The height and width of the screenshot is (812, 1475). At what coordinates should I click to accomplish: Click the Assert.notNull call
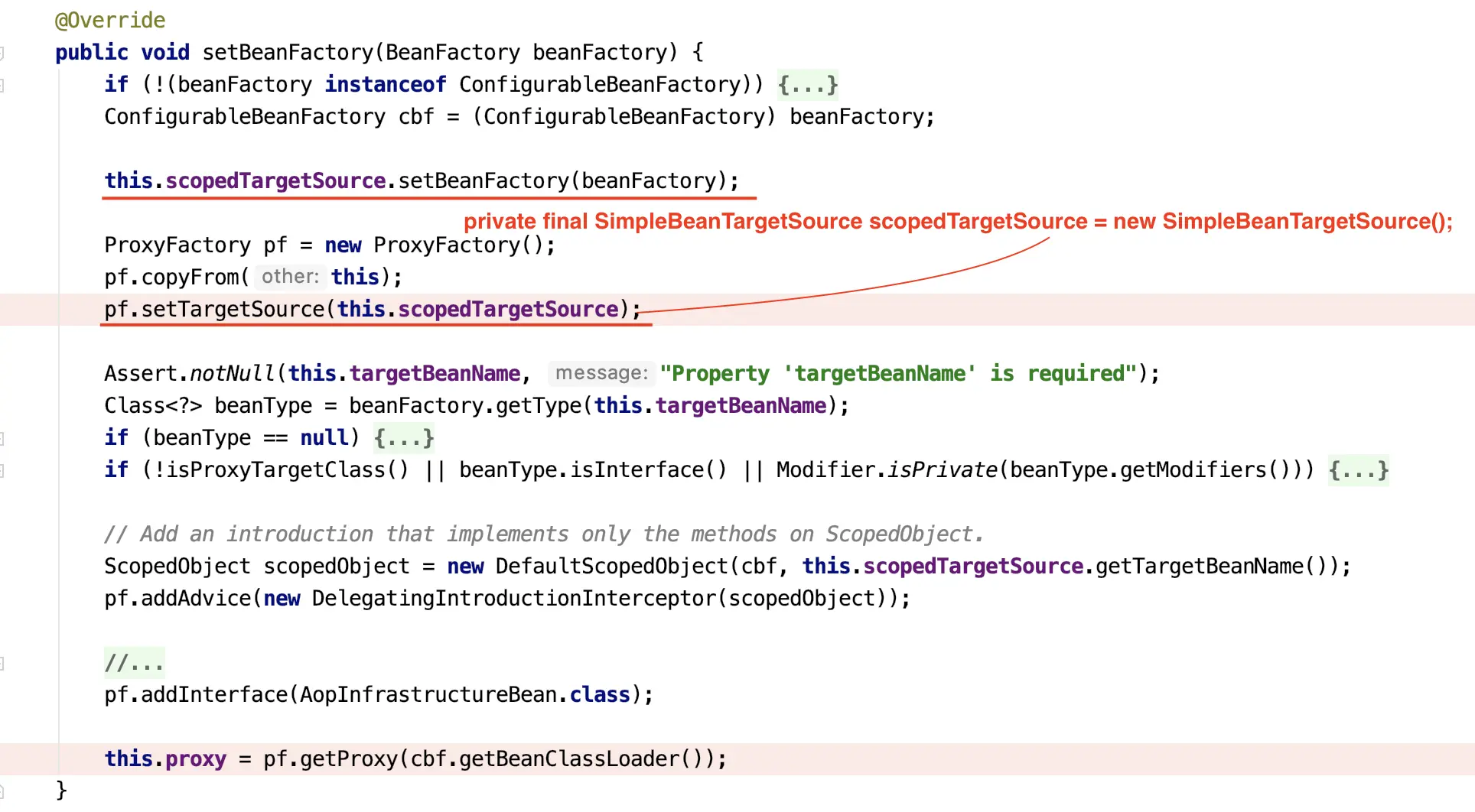click(190, 373)
